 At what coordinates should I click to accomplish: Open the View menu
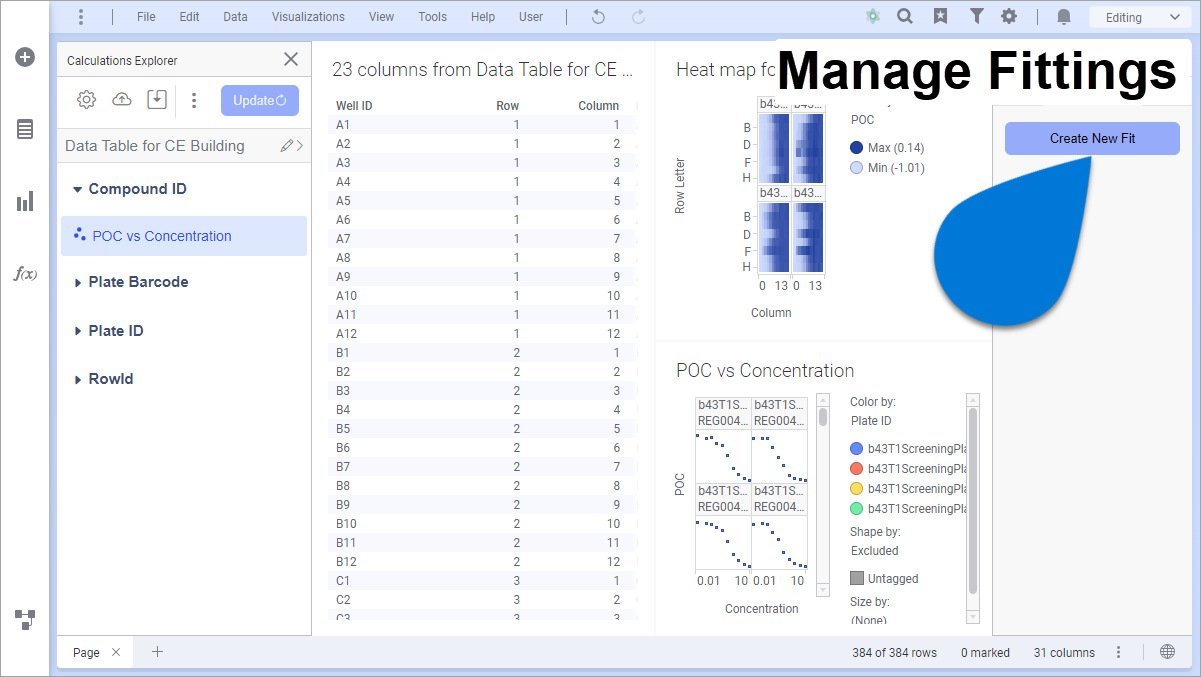381,17
